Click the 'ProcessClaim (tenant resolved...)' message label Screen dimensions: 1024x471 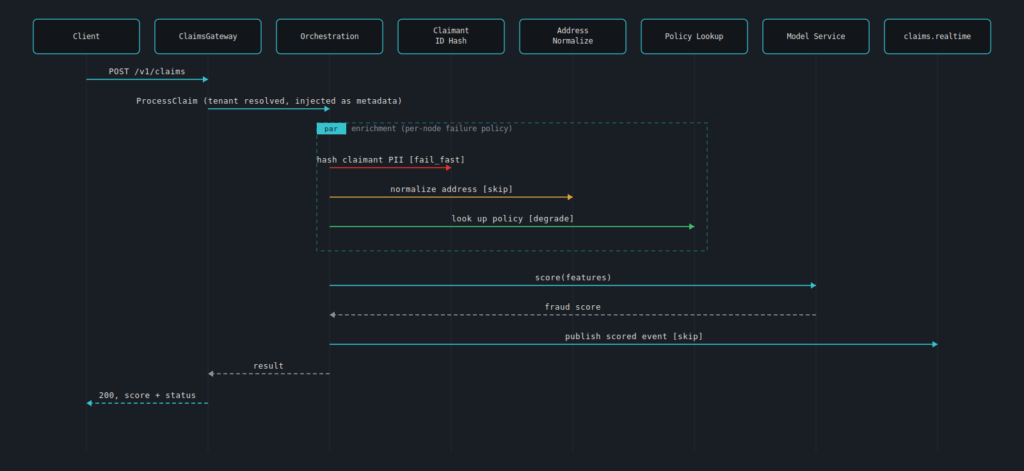pos(269,101)
